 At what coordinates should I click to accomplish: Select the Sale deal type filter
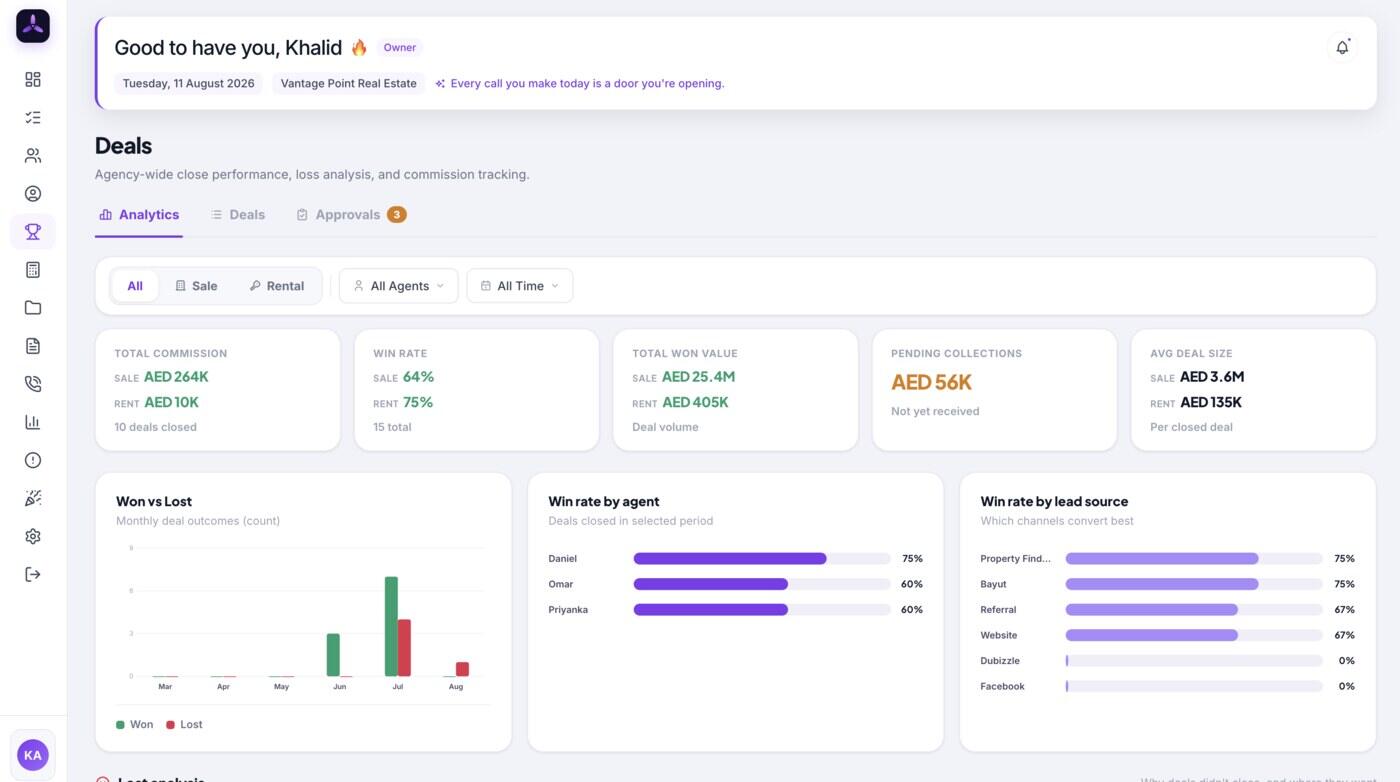click(196, 286)
